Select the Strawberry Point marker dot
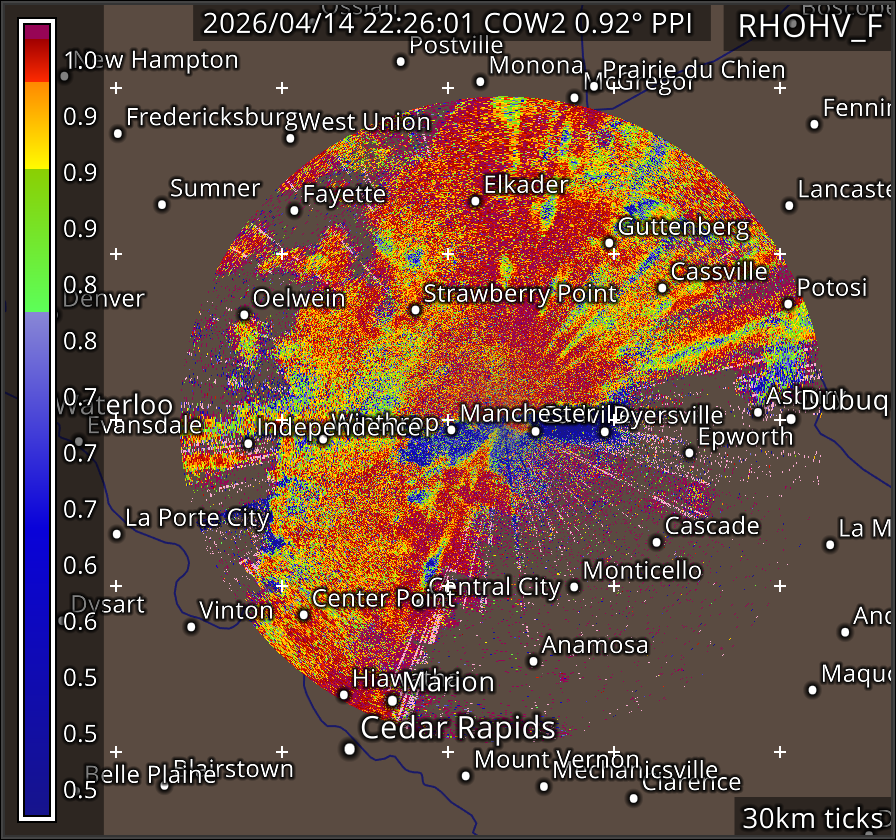Screen dimensions: 896x840 click(415, 310)
